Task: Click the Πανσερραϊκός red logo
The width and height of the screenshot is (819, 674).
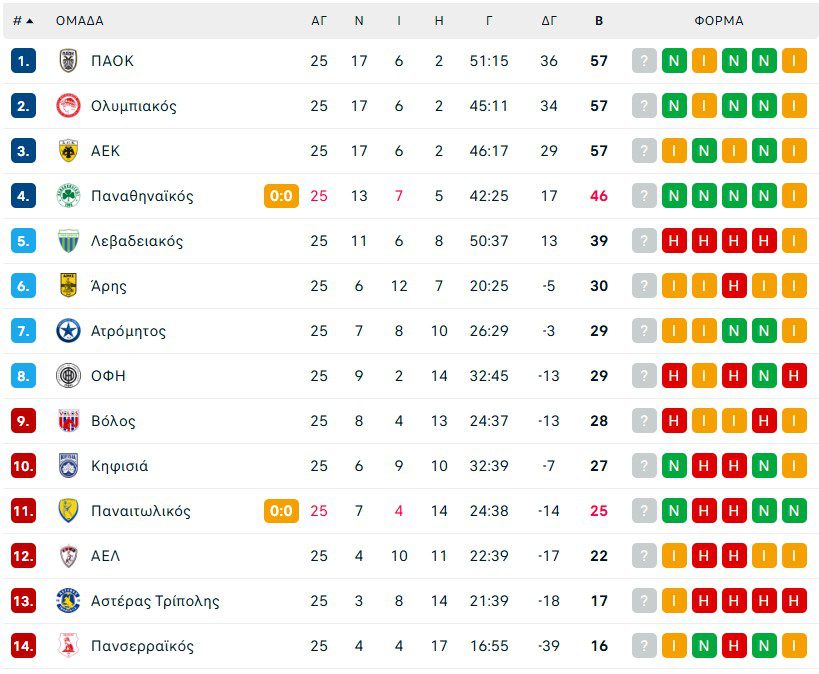Action: pyautogui.click(x=68, y=646)
